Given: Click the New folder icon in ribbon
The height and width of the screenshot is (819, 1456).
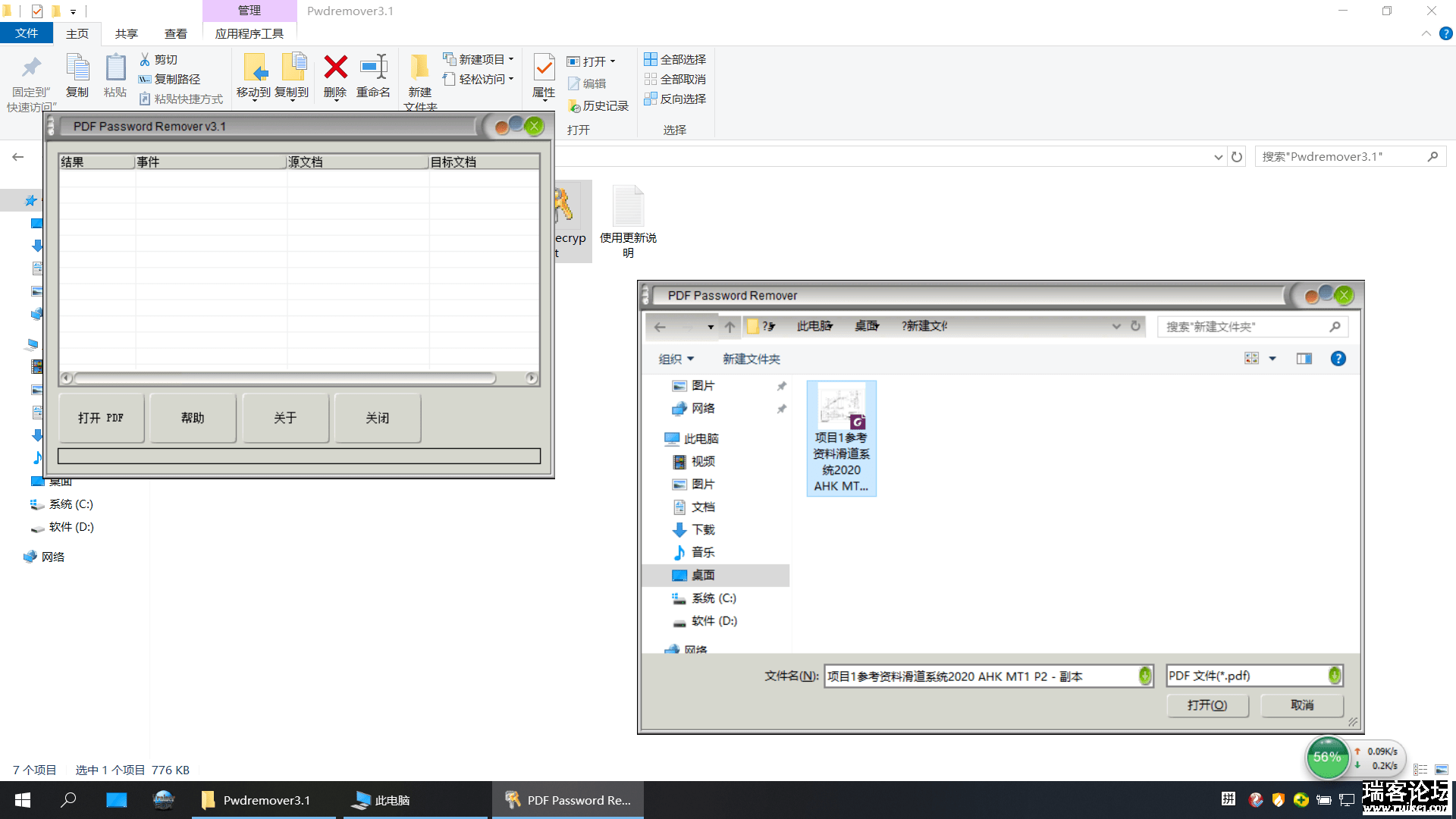Looking at the screenshot, I should coord(419,67).
